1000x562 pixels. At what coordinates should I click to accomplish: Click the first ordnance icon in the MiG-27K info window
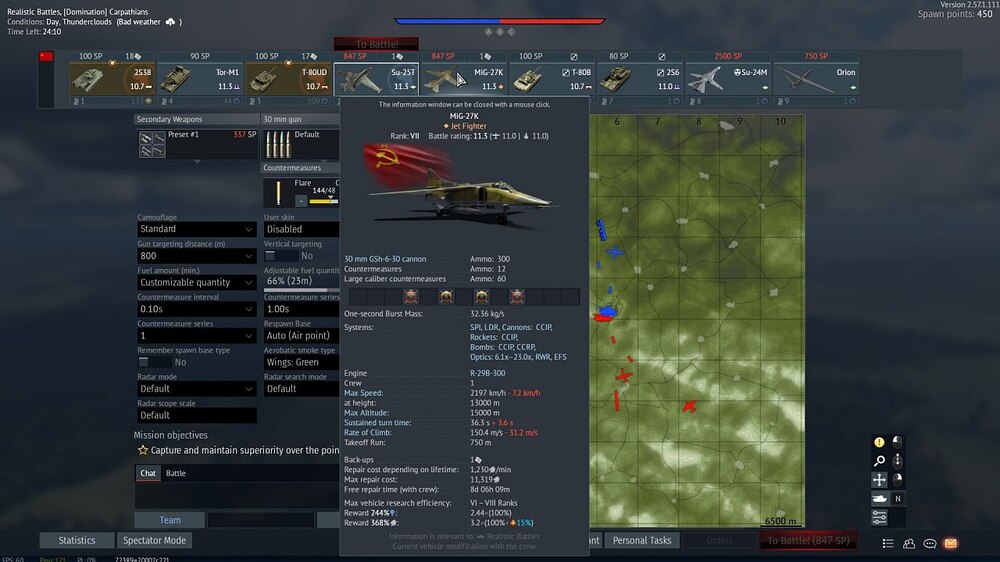(x=411, y=296)
